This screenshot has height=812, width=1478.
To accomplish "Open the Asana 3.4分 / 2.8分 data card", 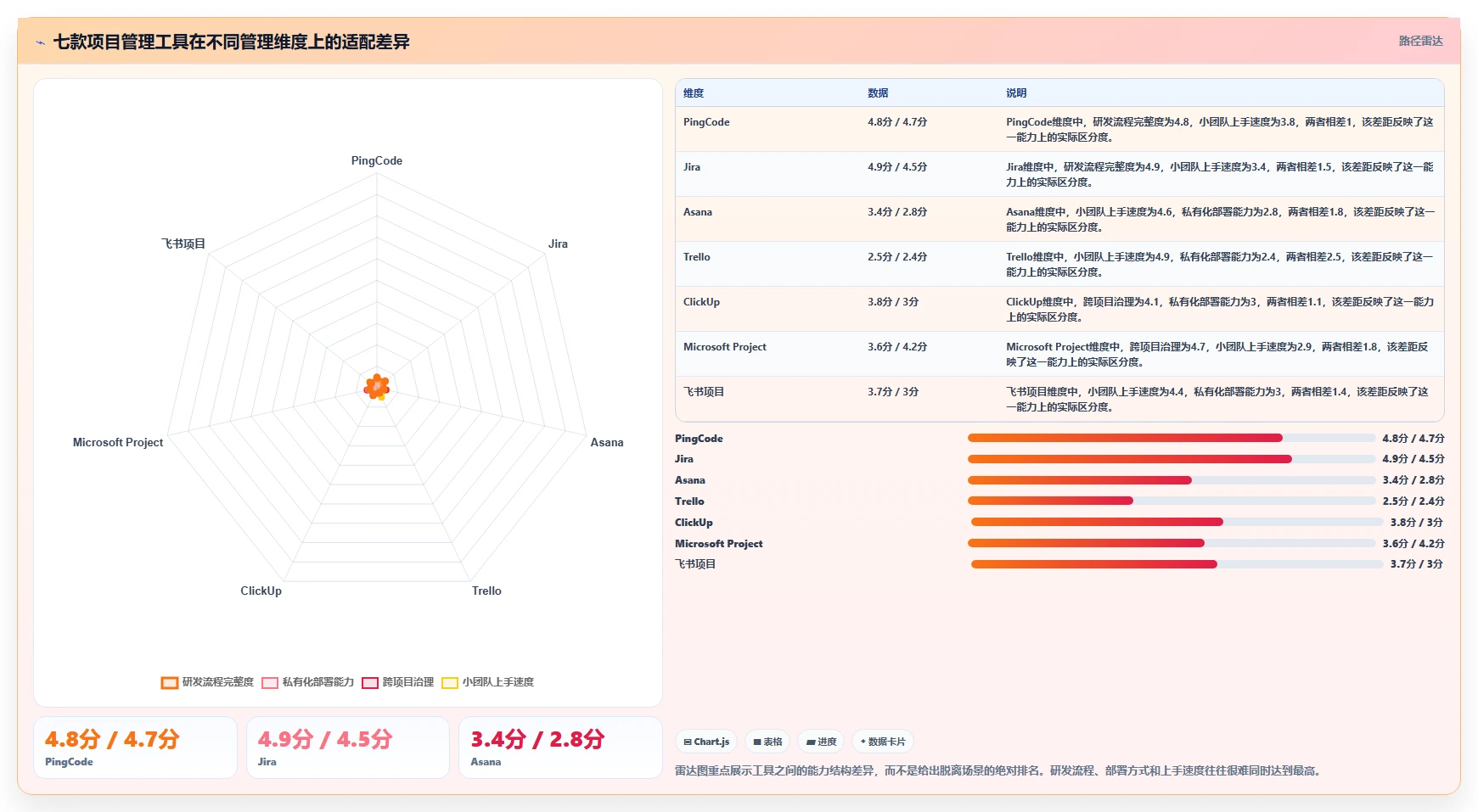I will [x=560, y=748].
